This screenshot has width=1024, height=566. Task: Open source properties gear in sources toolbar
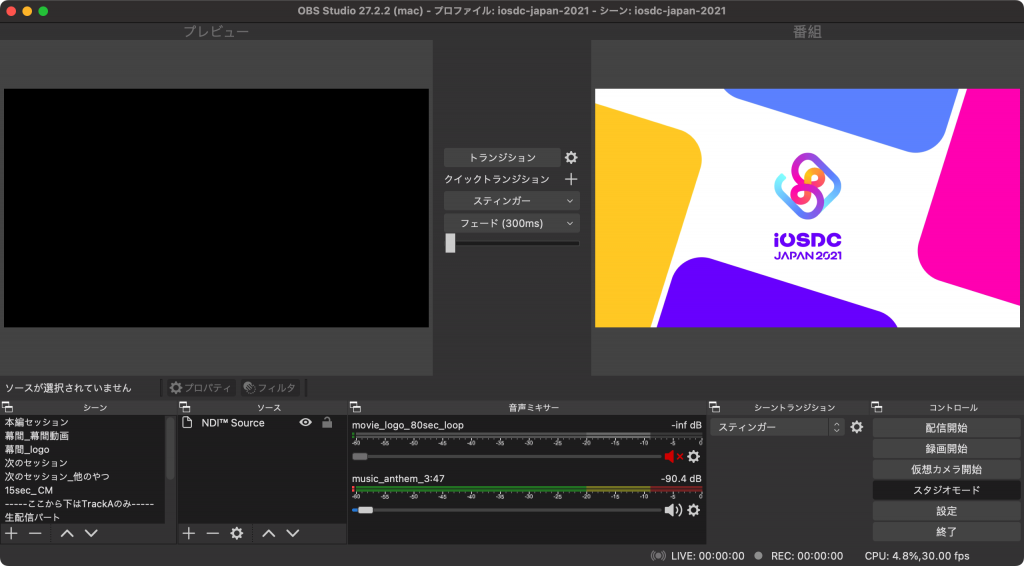[x=237, y=533]
